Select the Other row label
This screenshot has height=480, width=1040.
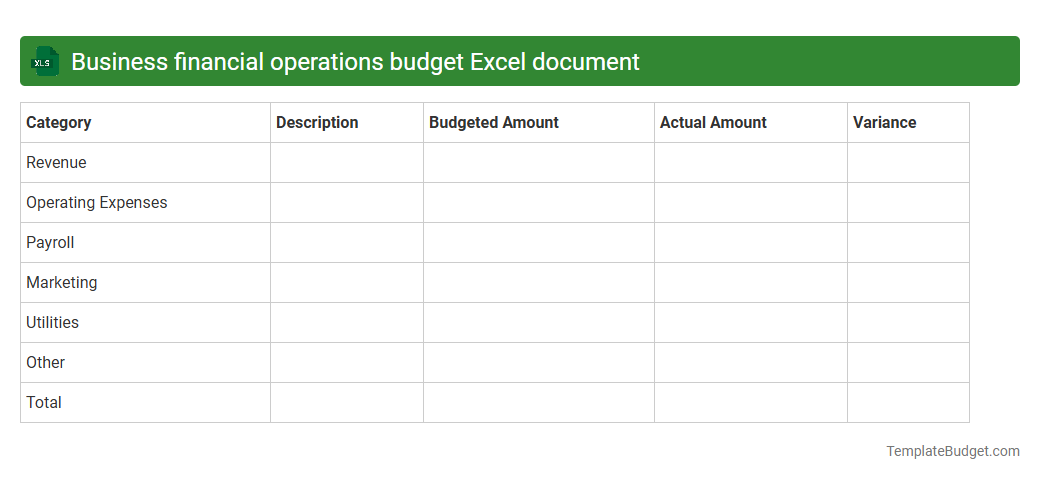pyautogui.click(x=45, y=363)
